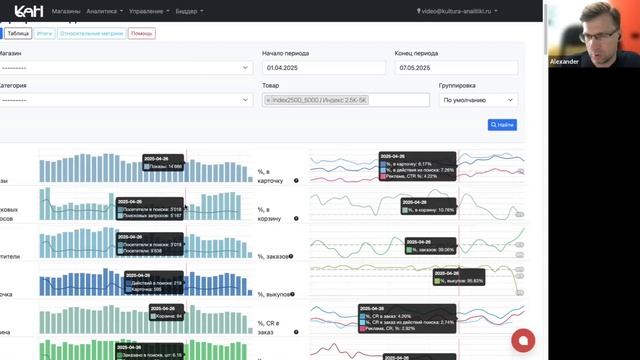Screen dimensions: 640x360
Task: Switch to the Таблица tab
Action: pos(18,33)
